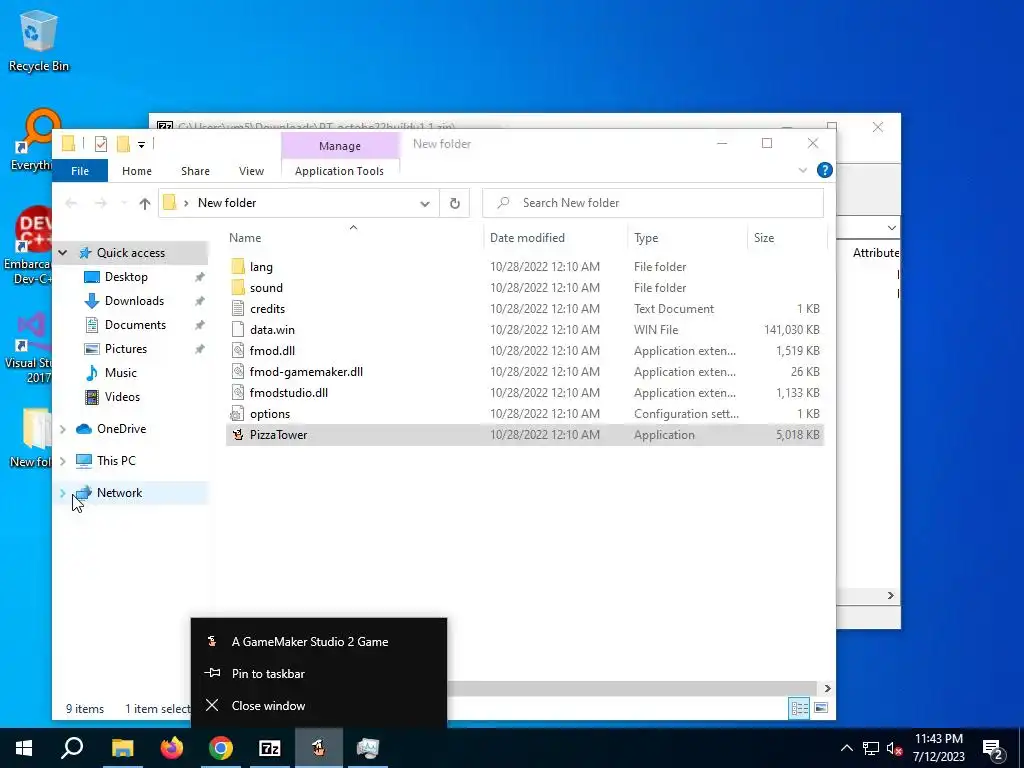Click the Search New folder box
Image resolution: width=1024 pixels, height=768 pixels.
(x=653, y=203)
